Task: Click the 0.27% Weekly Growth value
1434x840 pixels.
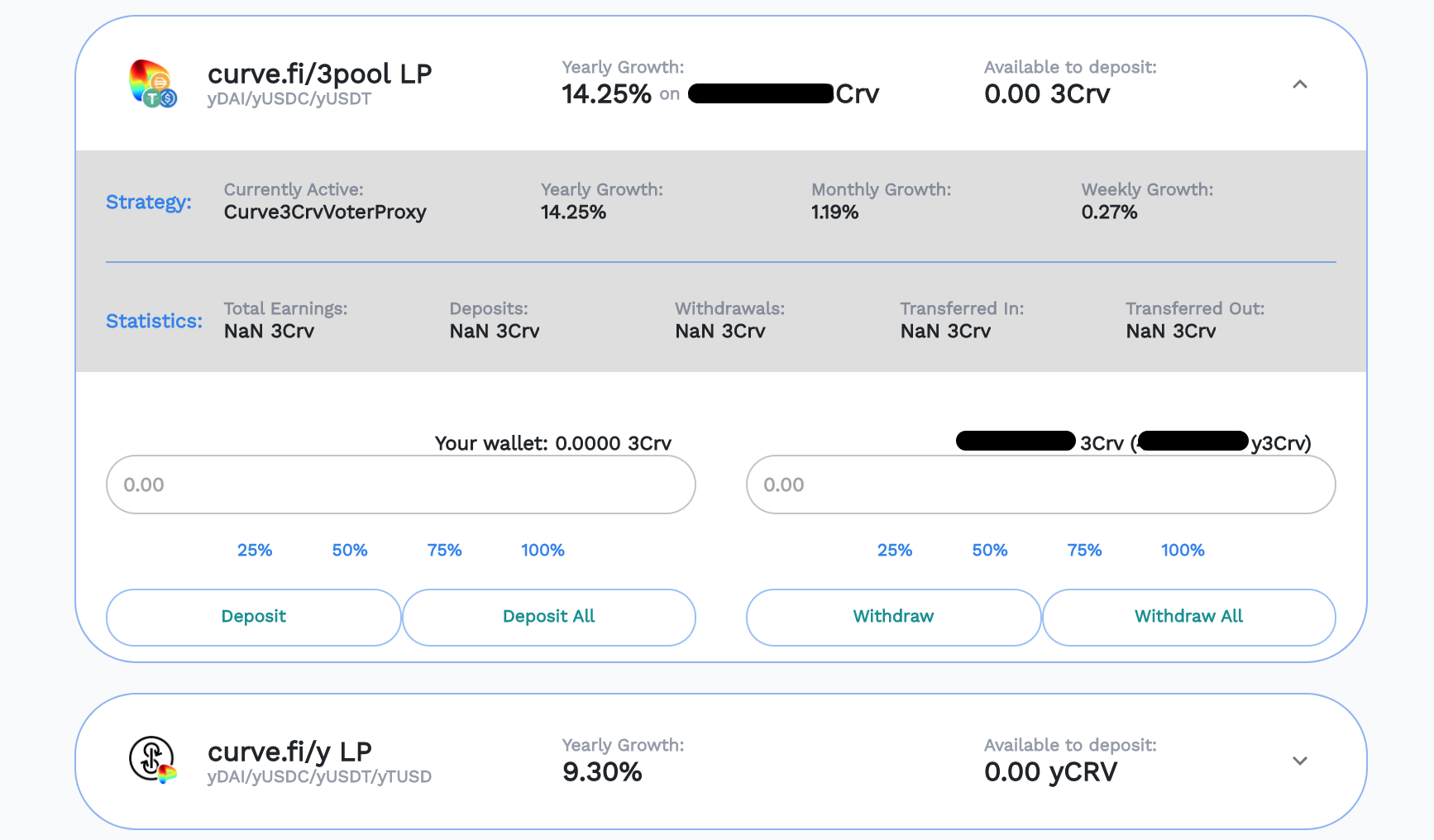Action: (x=1109, y=212)
